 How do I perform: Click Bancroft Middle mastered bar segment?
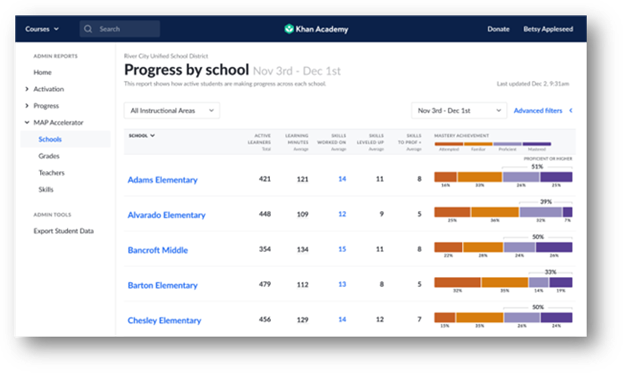(x=554, y=247)
